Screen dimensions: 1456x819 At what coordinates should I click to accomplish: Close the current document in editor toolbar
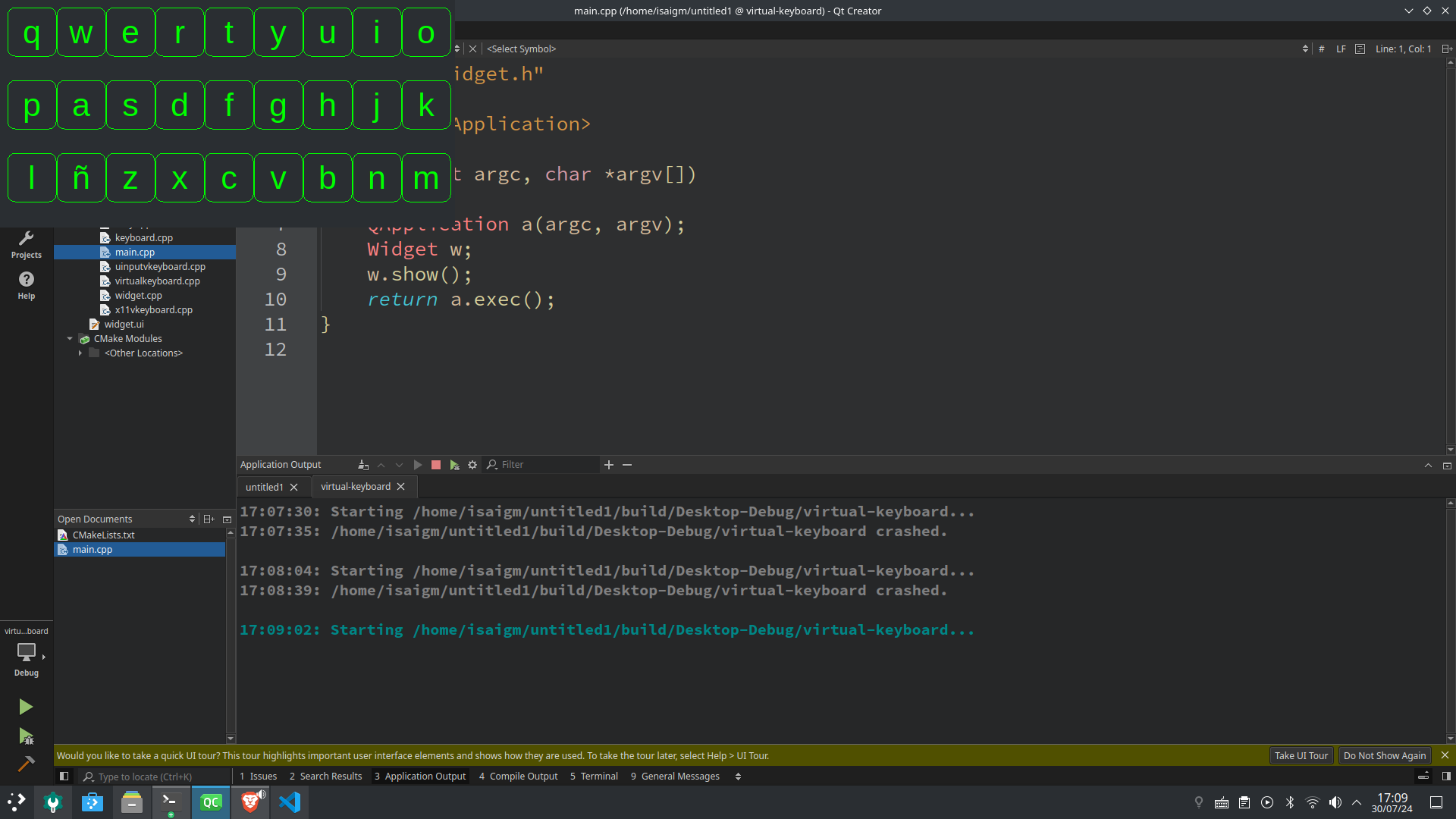coord(472,49)
